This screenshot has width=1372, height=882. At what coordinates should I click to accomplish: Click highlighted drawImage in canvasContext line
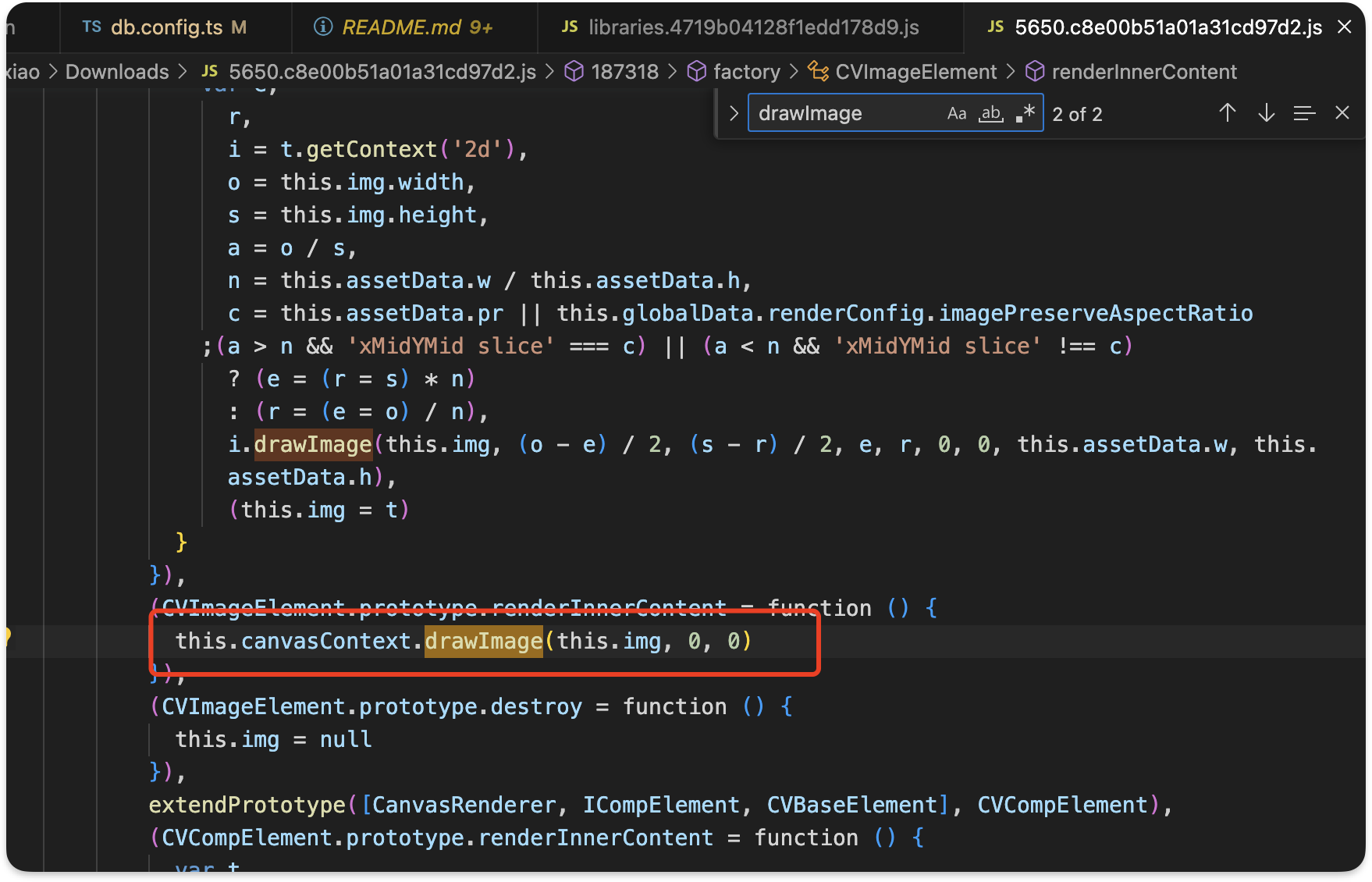483,642
